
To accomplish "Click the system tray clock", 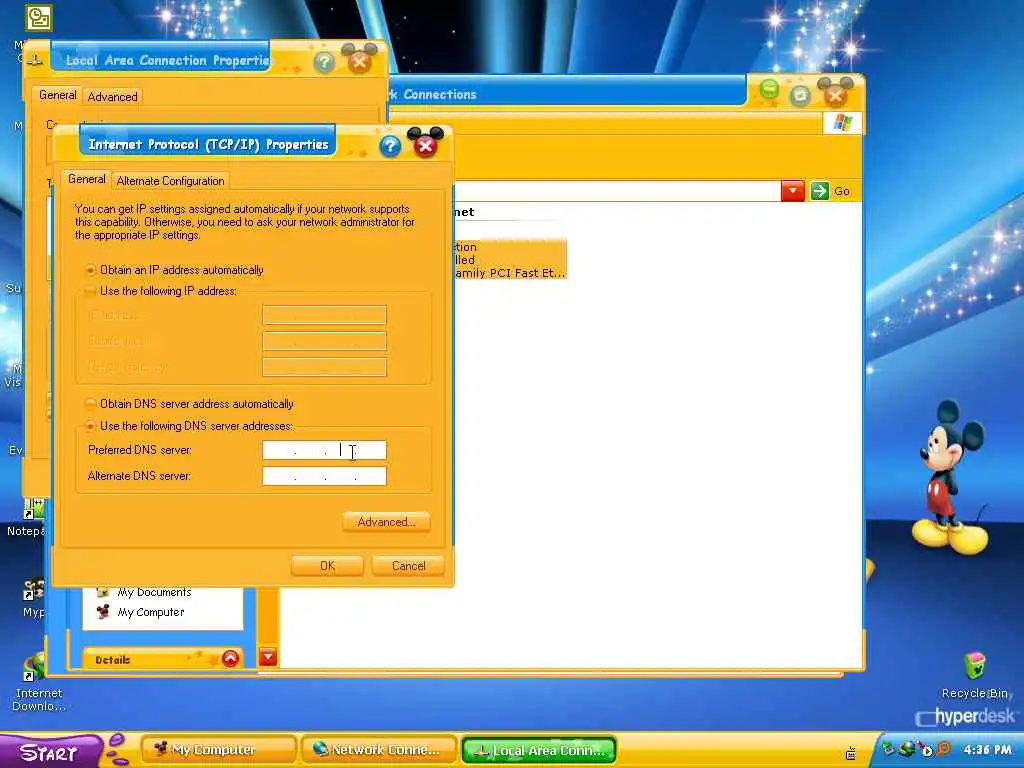I will coord(987,750).
